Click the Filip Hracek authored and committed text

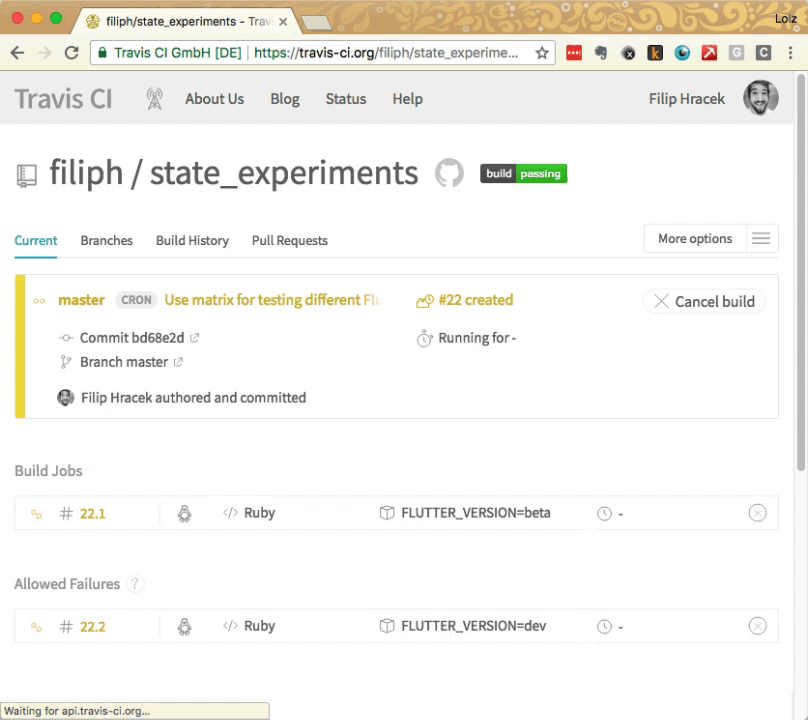click(x=193, y=397)
